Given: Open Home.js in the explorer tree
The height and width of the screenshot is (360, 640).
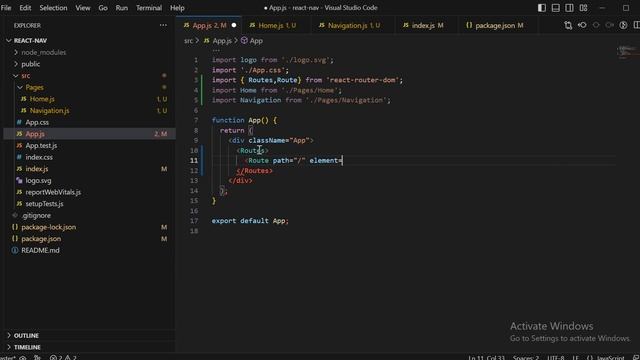Looking at the screenshot, I should click(x=88, y=99).
